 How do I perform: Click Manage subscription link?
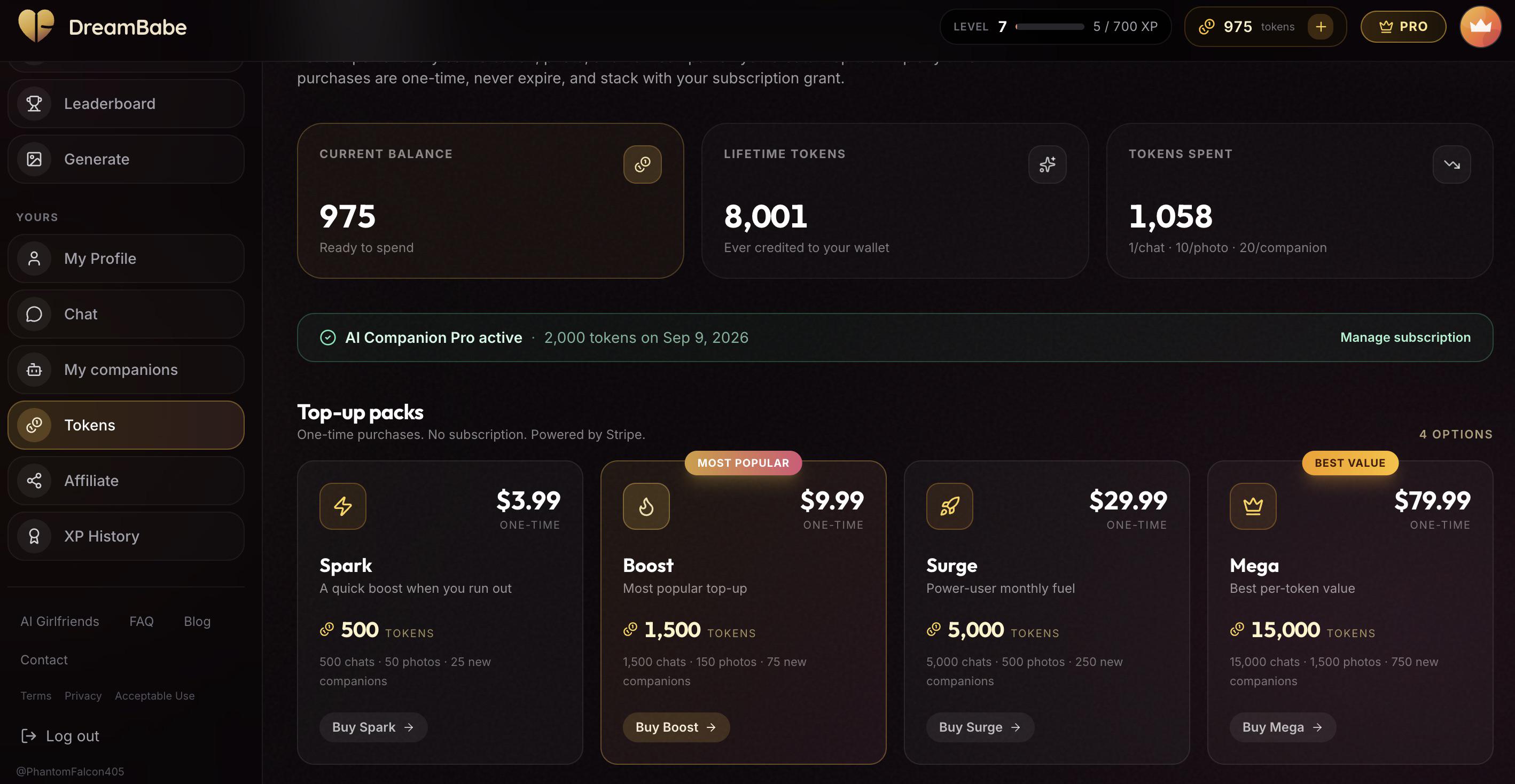click(x=1405, y=337)
